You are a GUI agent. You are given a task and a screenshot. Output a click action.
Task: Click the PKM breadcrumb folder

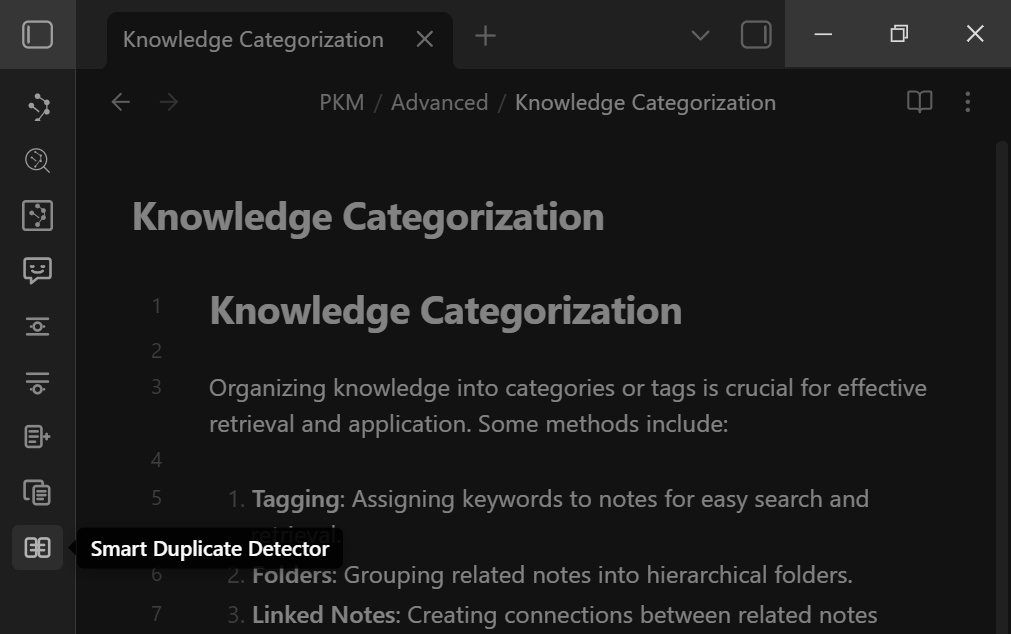click(x=342, y=103)
